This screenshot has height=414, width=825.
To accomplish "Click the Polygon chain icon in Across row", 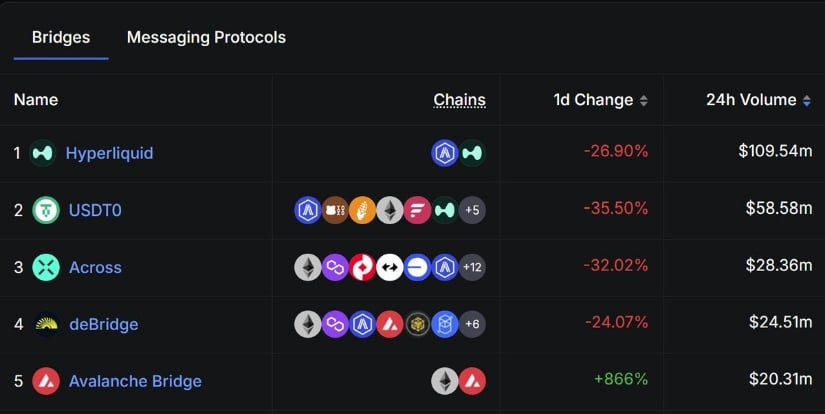I will 335,267.
